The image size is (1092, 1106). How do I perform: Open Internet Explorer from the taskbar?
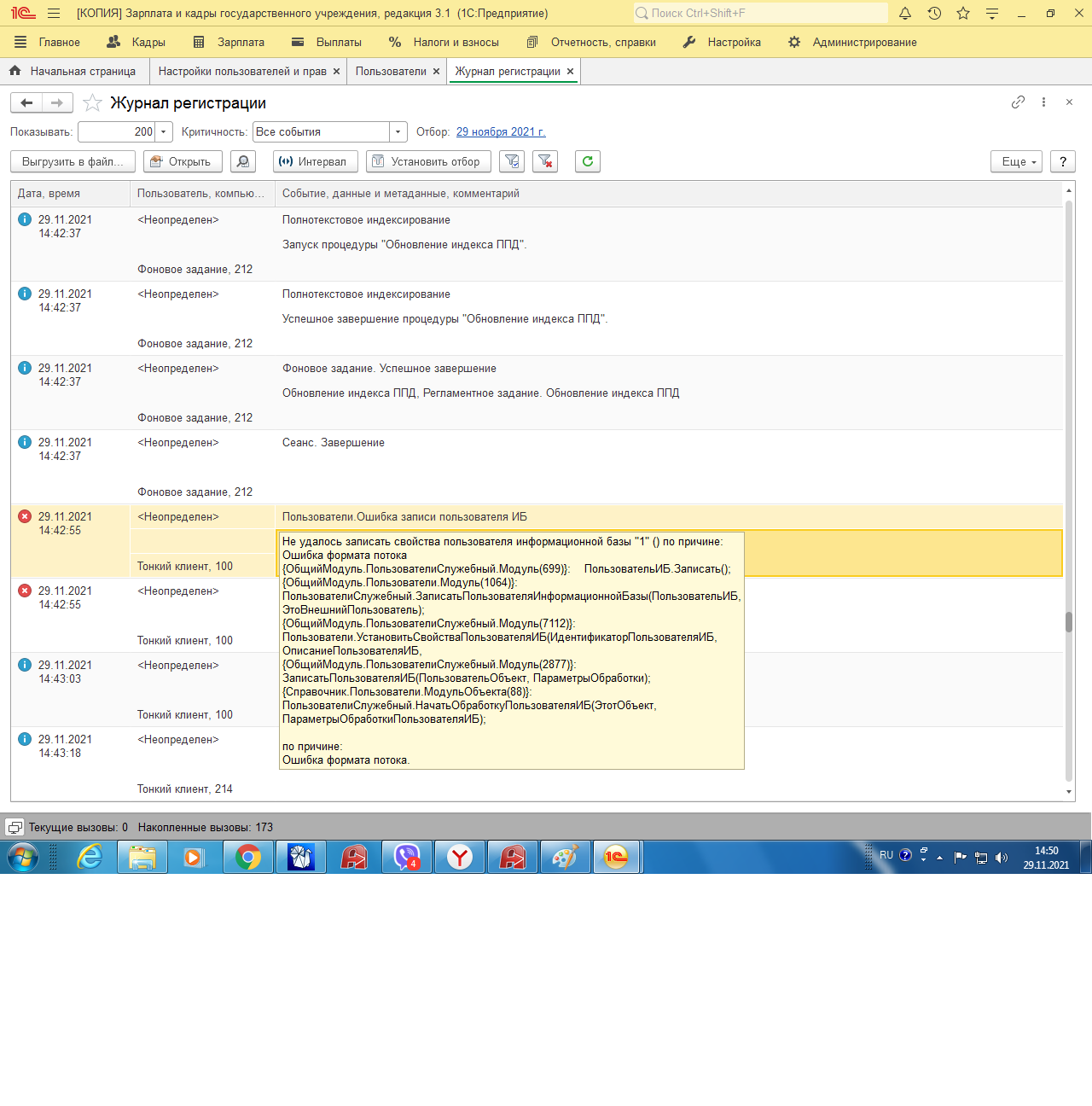[x=90, y=857]
